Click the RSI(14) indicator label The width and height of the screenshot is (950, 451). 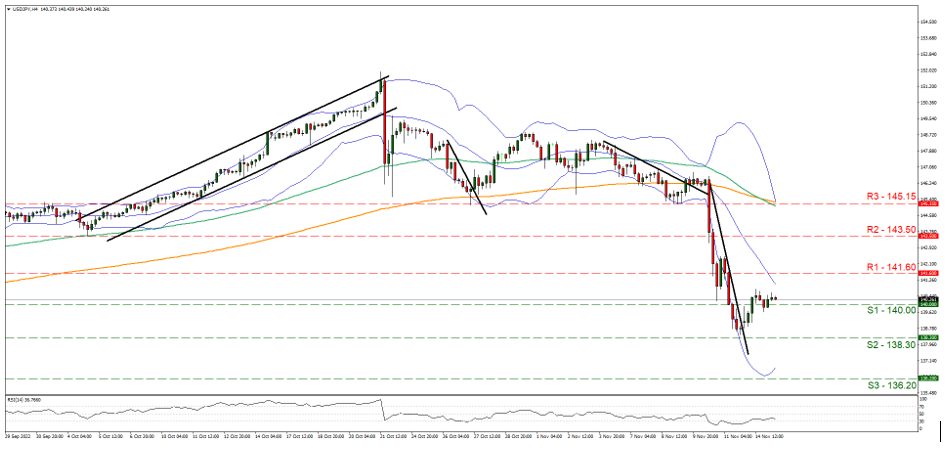19,400
